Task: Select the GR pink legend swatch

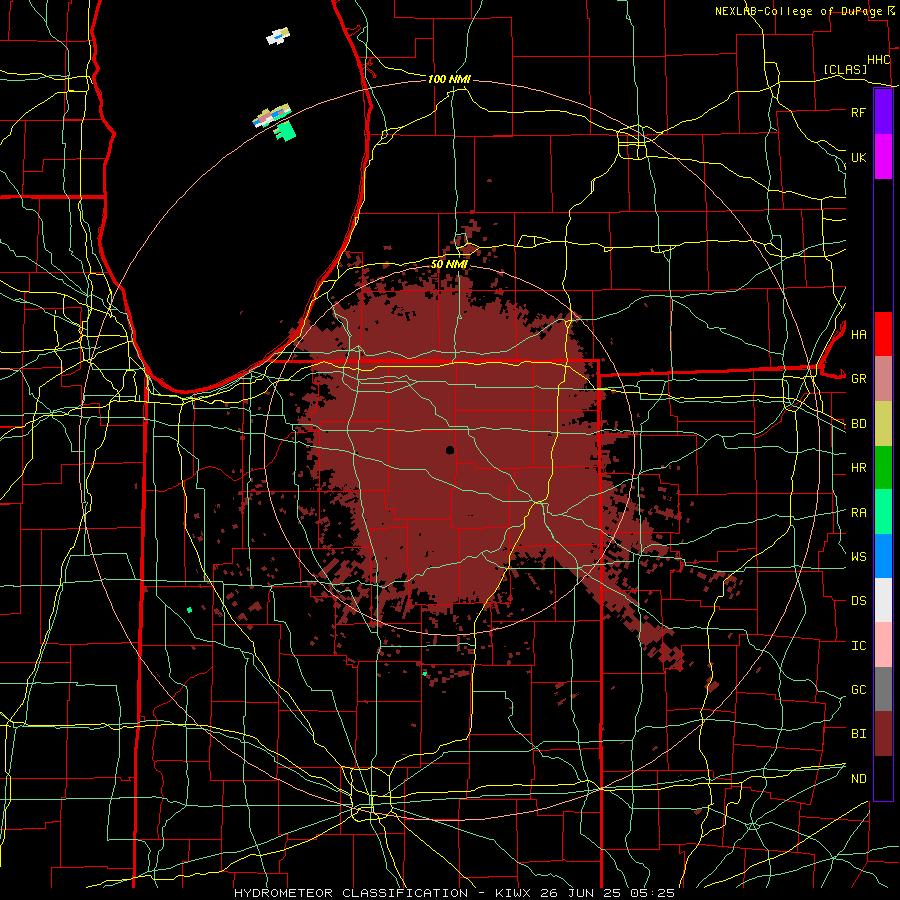Action: (883, 378)
